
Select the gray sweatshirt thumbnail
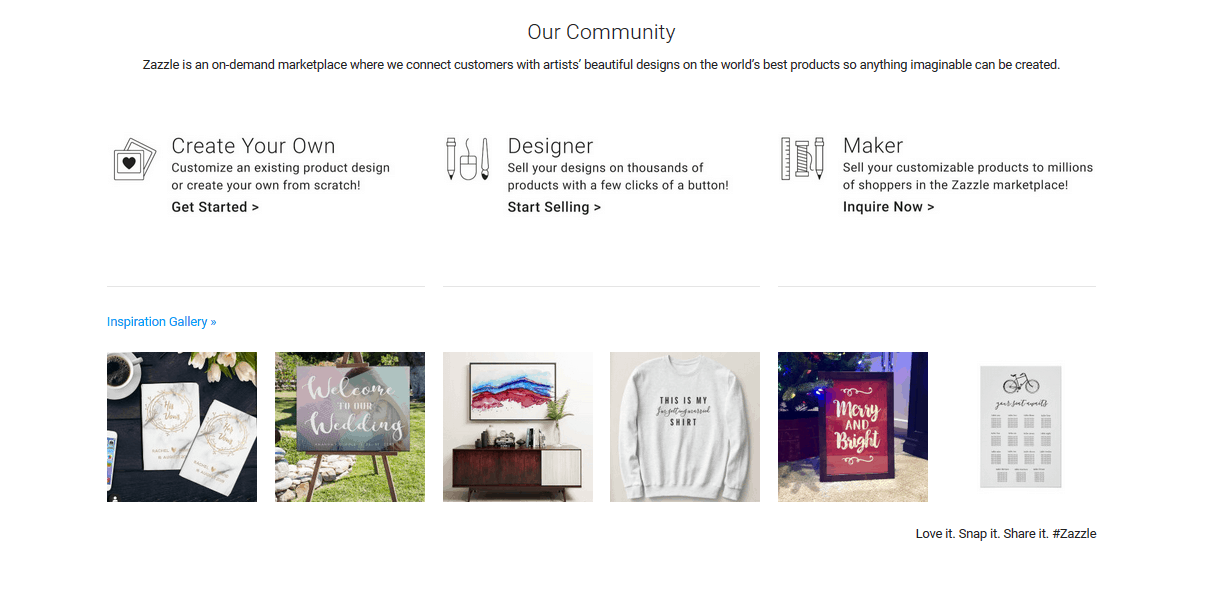click(x=685, y=427)
